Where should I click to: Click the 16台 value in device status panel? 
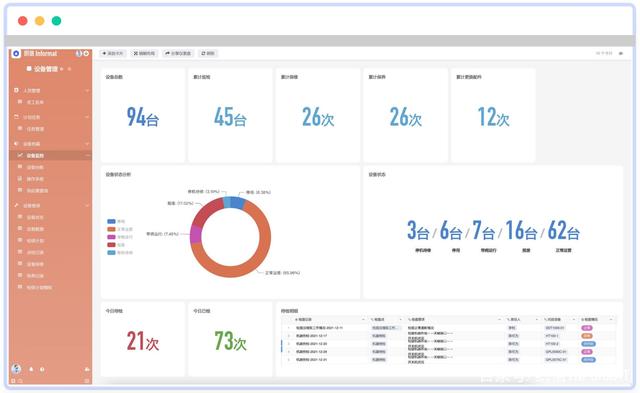coord(521,230)
